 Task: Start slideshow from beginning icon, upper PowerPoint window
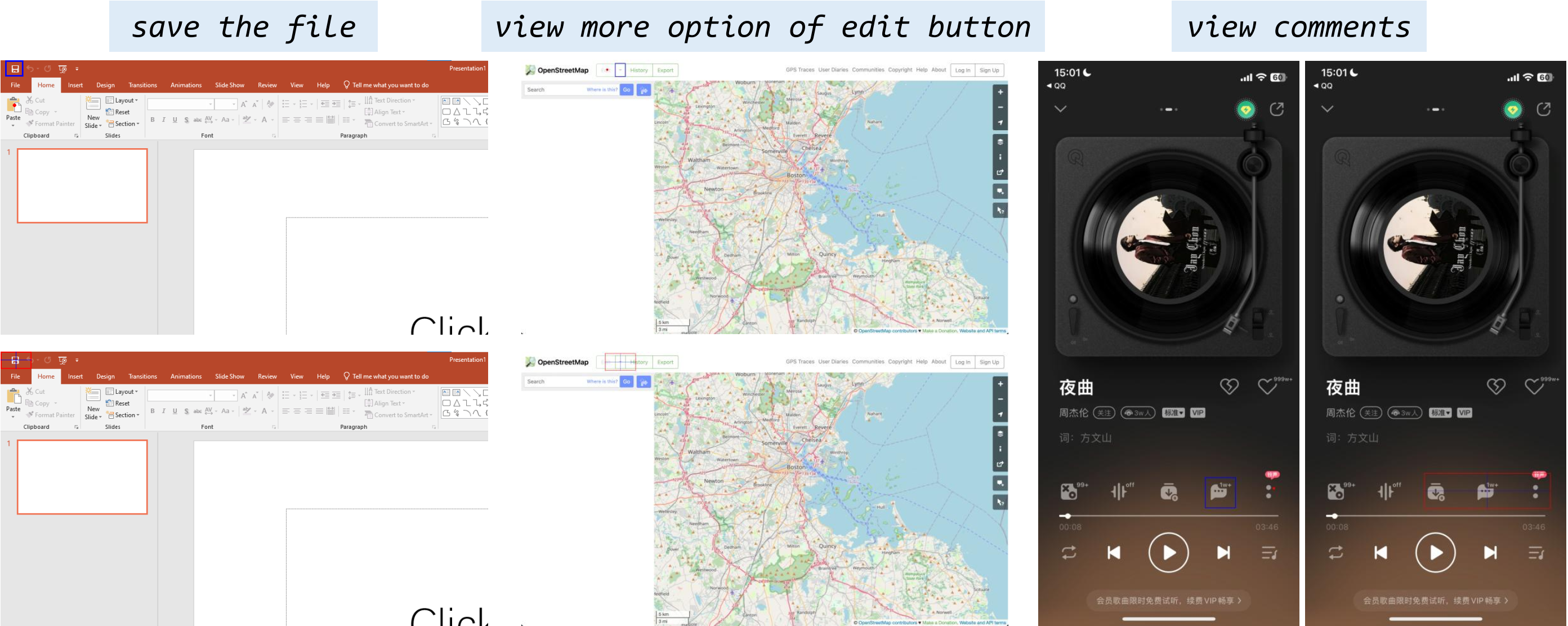[62, 69]
